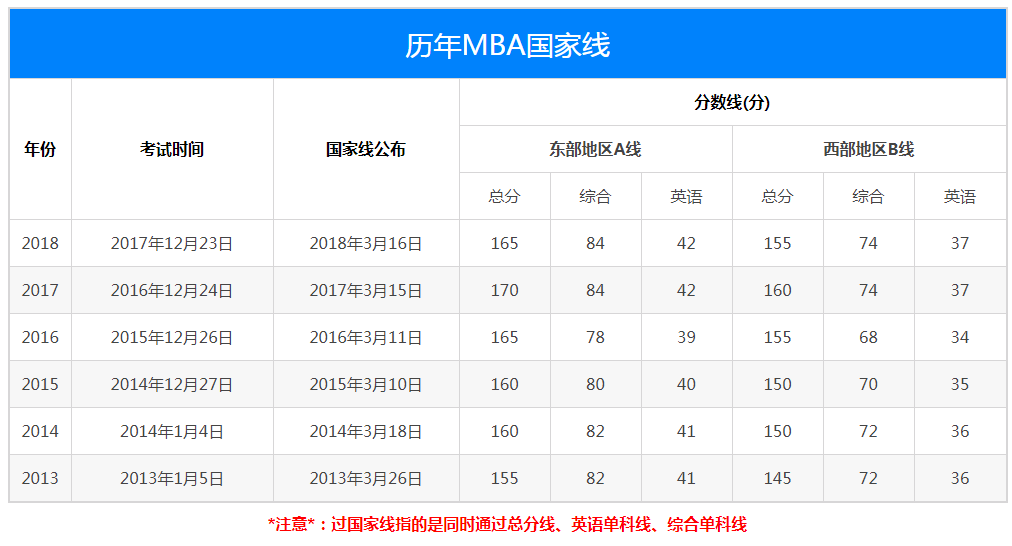Click the 分数线(分) header cell

pos(732,102)
